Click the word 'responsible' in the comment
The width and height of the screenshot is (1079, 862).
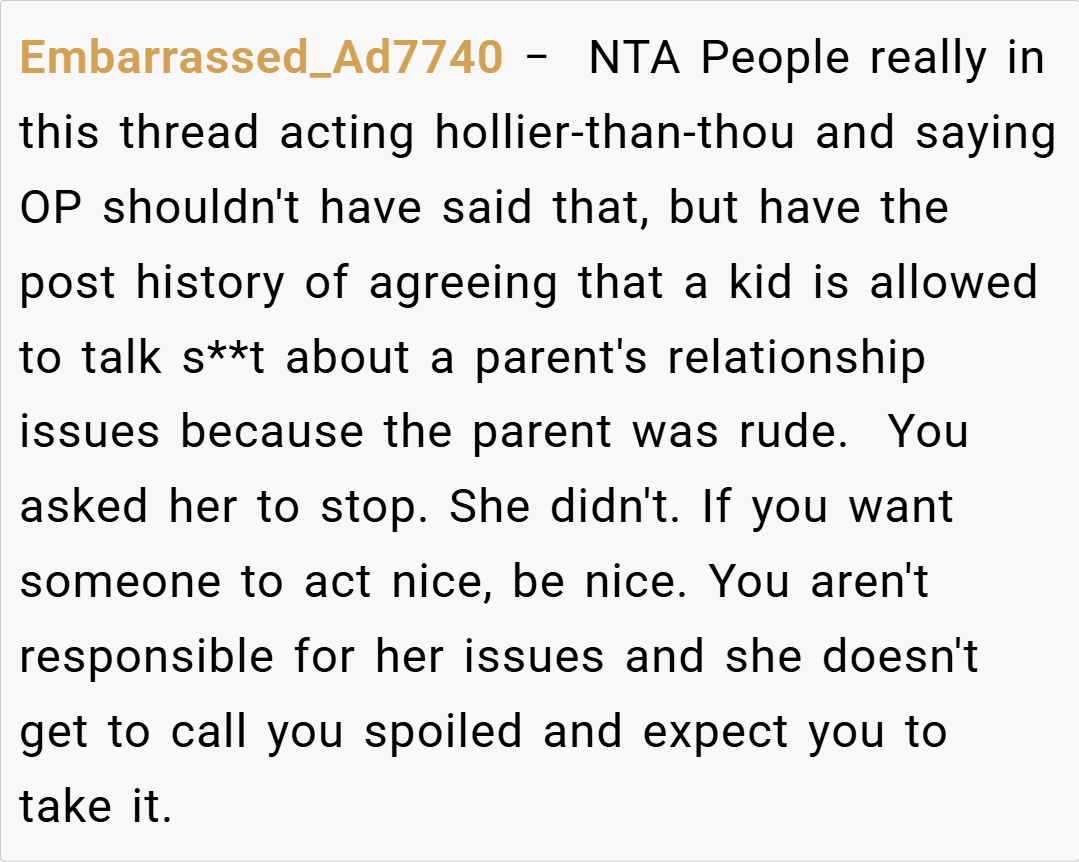coord(147,657)
